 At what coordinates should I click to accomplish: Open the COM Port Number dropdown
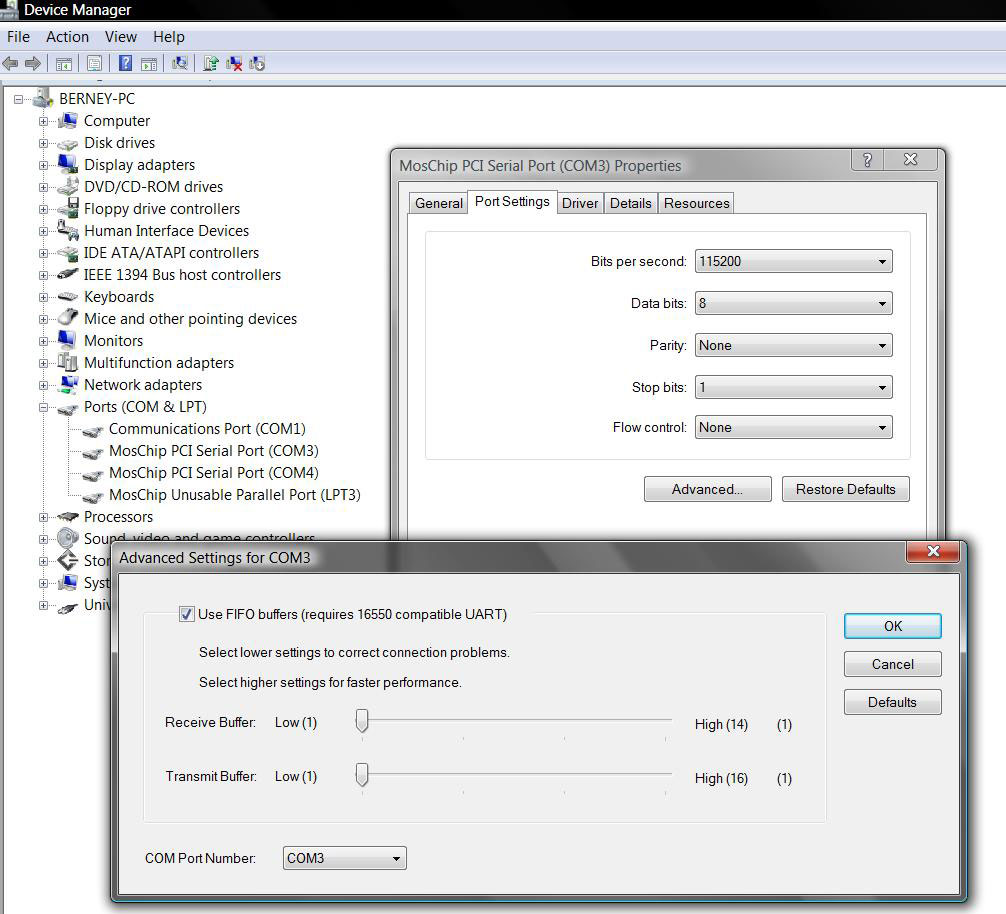(345, 858)
